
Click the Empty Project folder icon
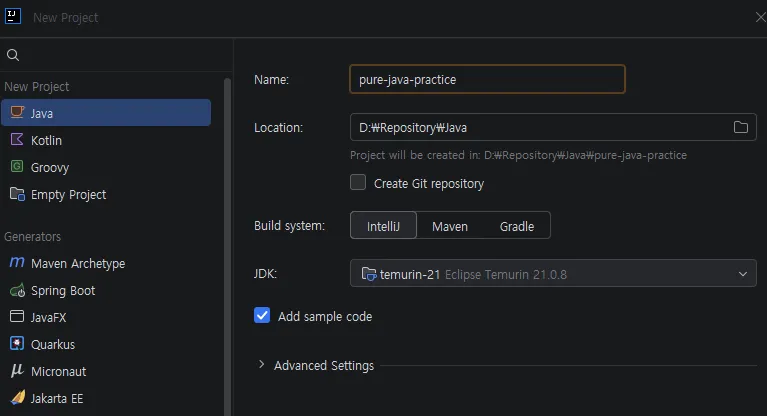tap(17, 194)
